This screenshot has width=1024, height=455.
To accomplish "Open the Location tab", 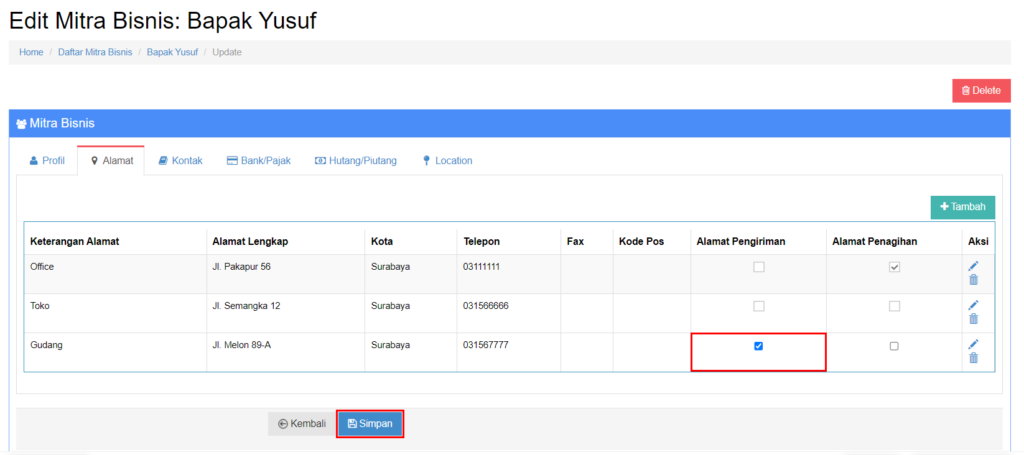I will point(447,161).
